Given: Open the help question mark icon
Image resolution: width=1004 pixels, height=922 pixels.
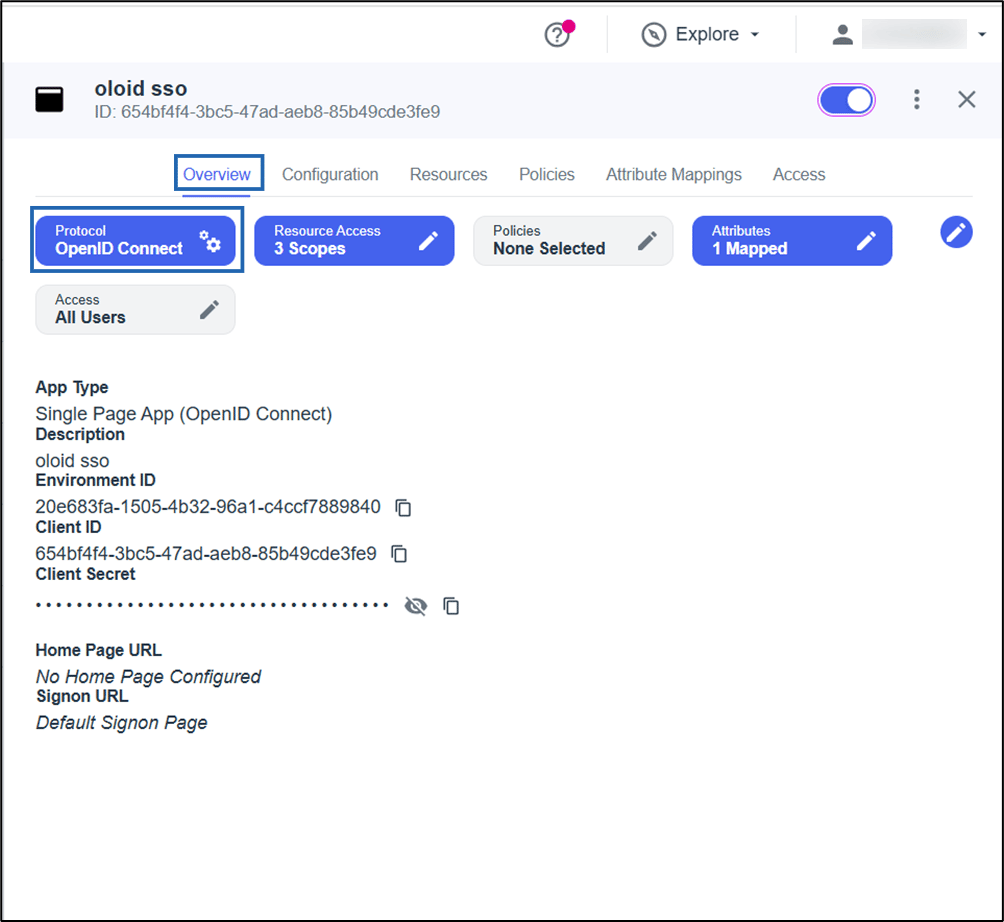Looking at the screenshot, I should [x=557, y=35].
